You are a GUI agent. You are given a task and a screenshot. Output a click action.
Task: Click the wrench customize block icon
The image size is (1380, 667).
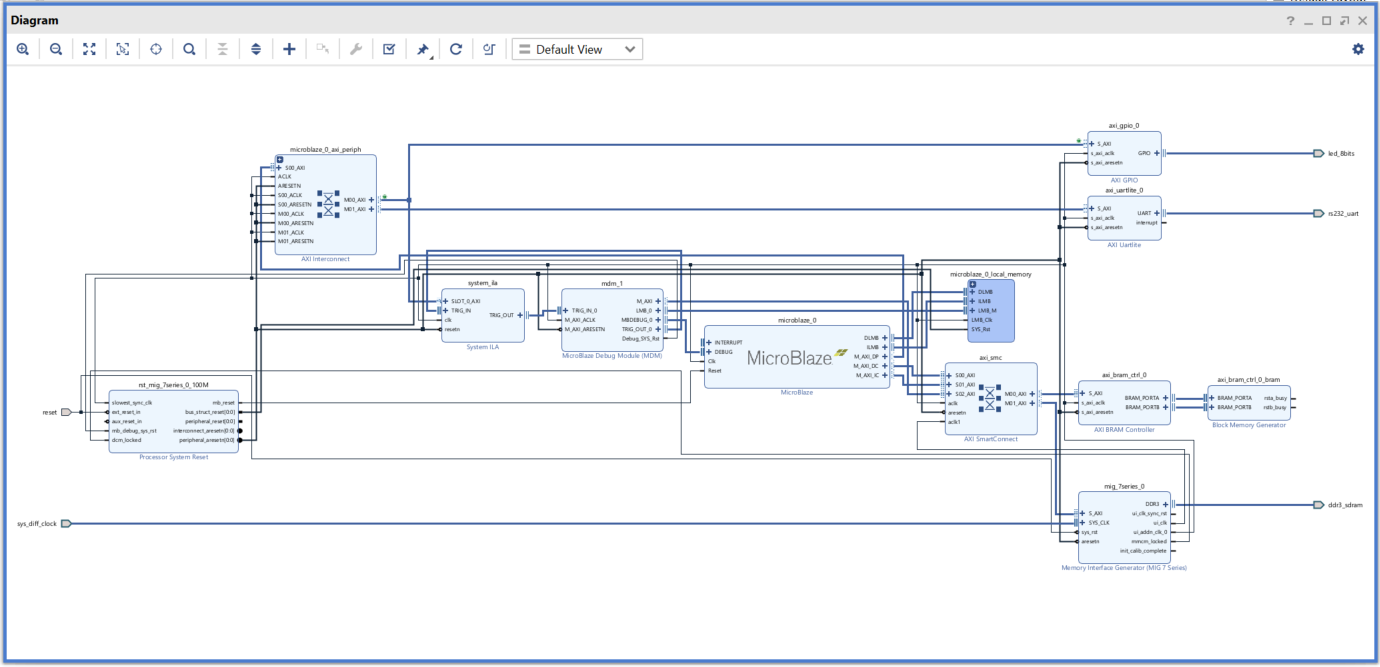point(355,49)
